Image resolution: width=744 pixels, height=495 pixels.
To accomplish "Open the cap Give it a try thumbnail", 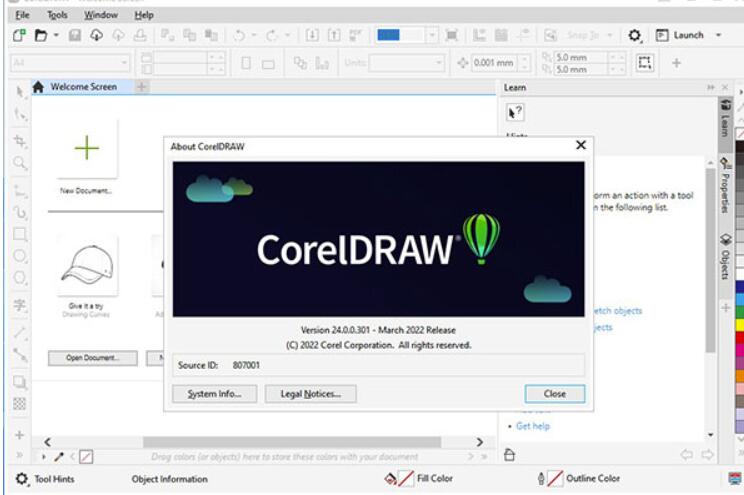I will tap(87, 266).
